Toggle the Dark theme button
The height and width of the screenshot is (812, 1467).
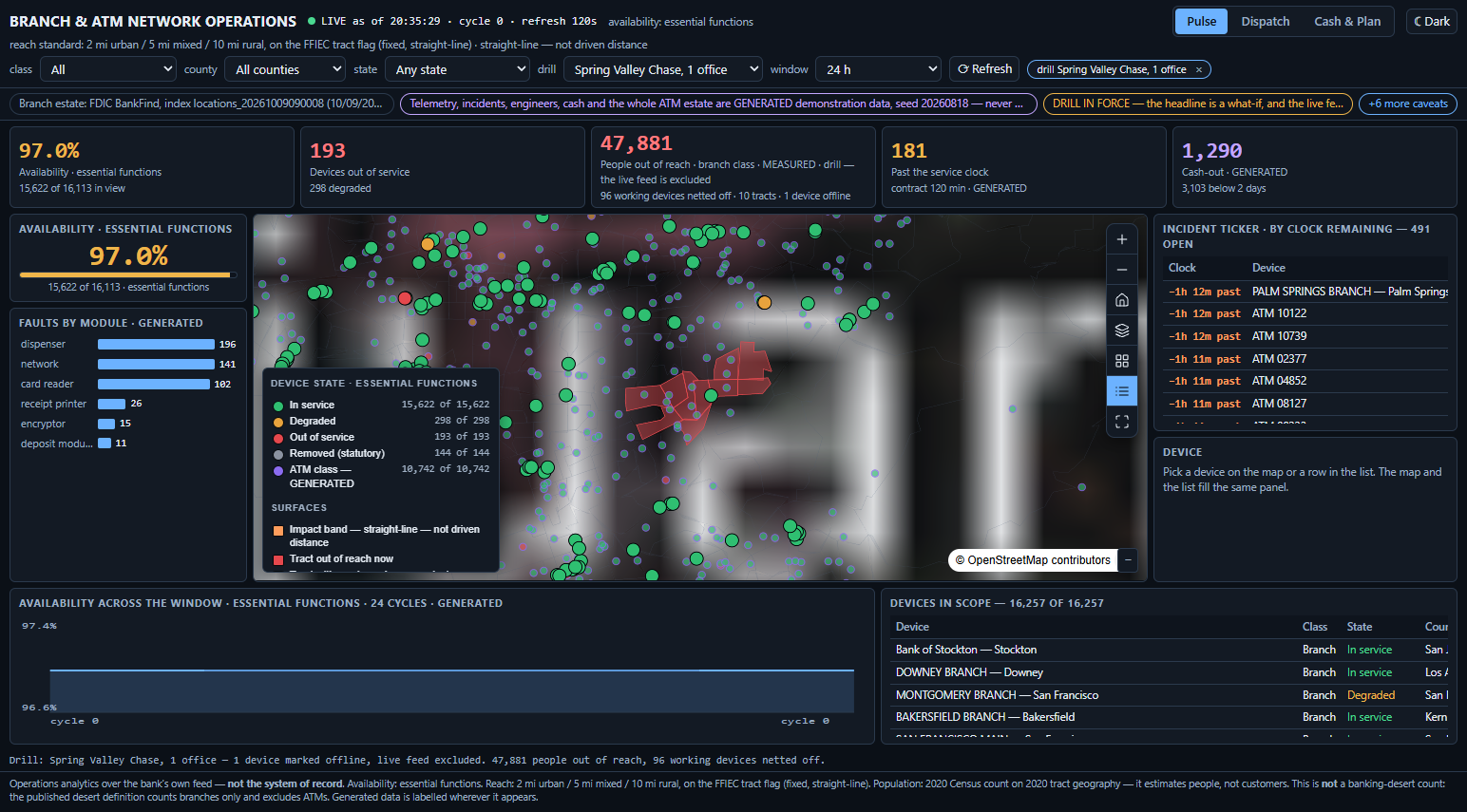tap(1432, 21)
